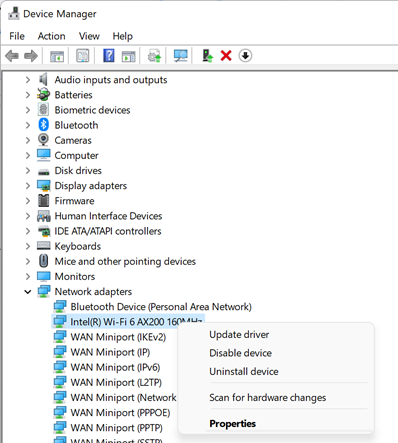Expand the Display adapters node arrow
This screenshot has width=398, height=443.
tap(28, 185)
